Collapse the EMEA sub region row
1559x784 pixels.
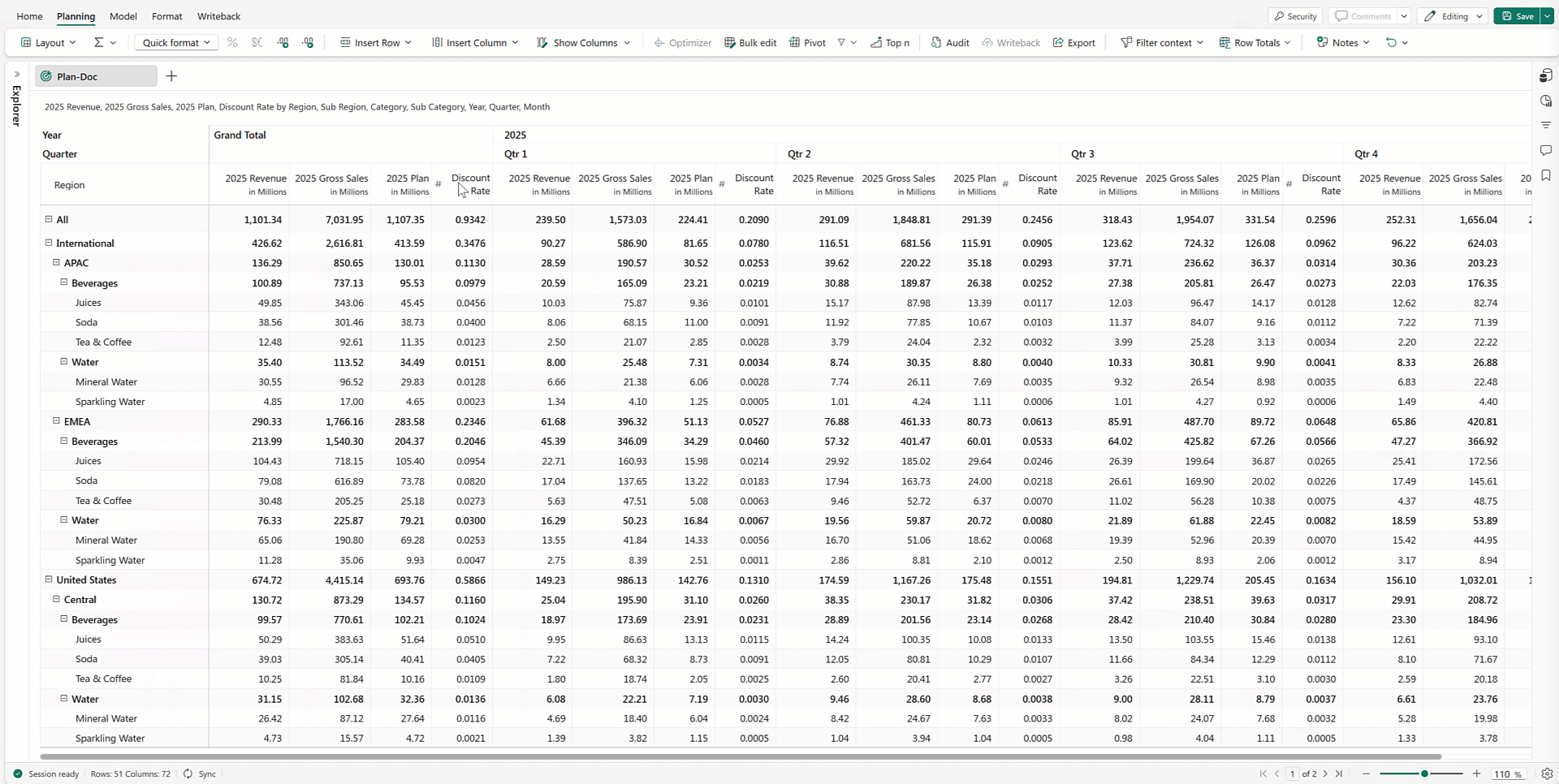click(56, 421)
